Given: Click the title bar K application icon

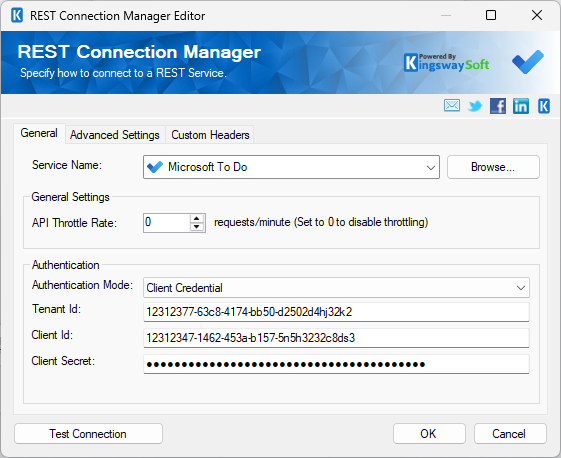Looking at the screenshot, I should coord(17,15).
